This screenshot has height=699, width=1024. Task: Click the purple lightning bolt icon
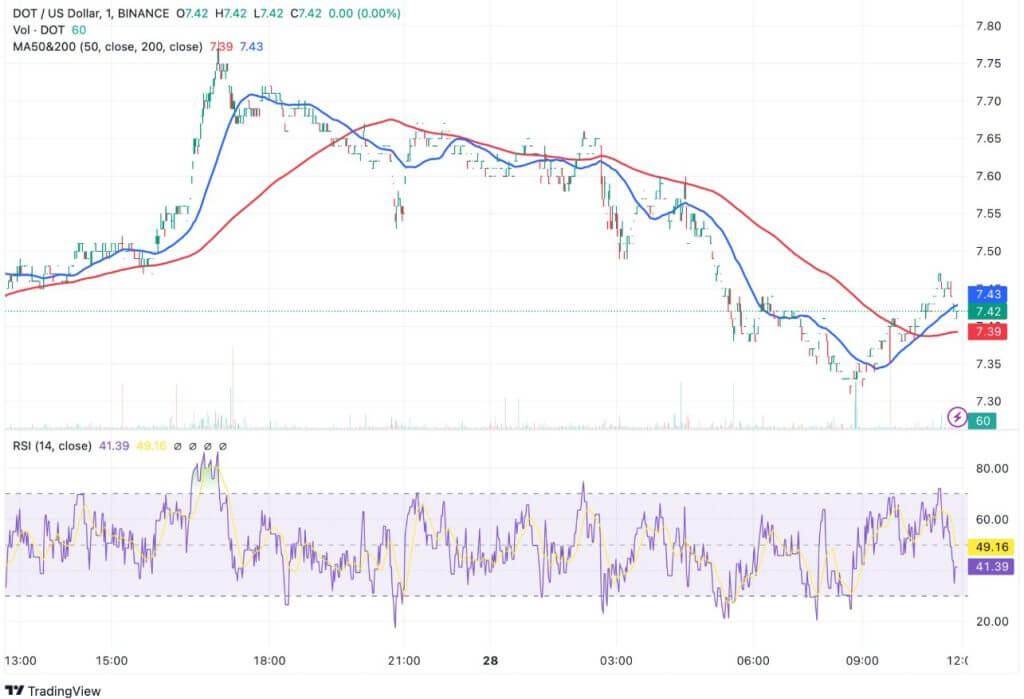click(957, 416)
